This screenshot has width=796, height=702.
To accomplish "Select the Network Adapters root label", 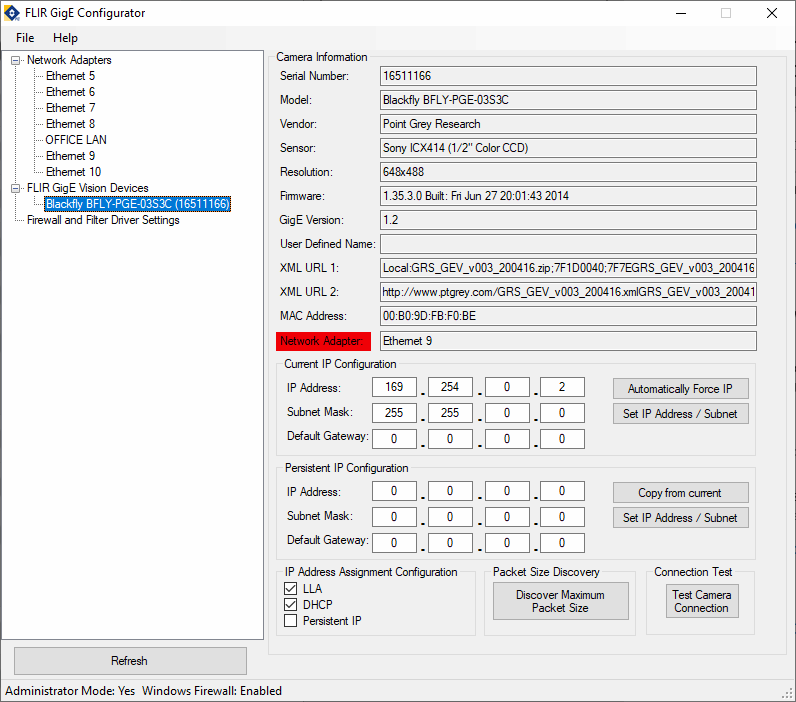I will [69, 60].
